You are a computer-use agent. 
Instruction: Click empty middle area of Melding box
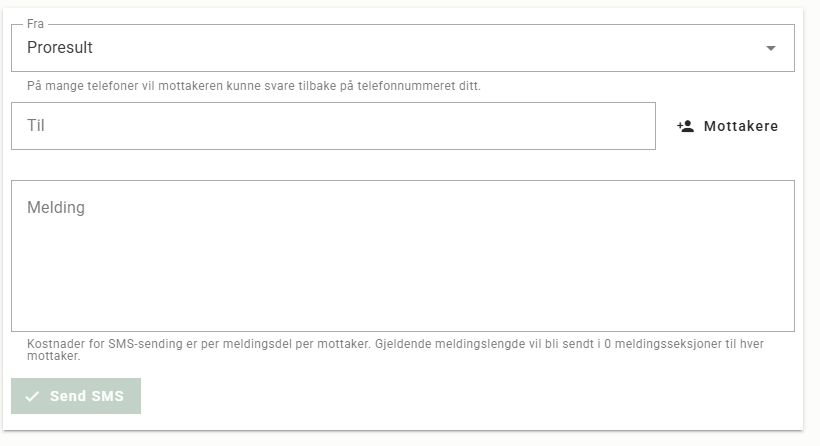[403, 261]
